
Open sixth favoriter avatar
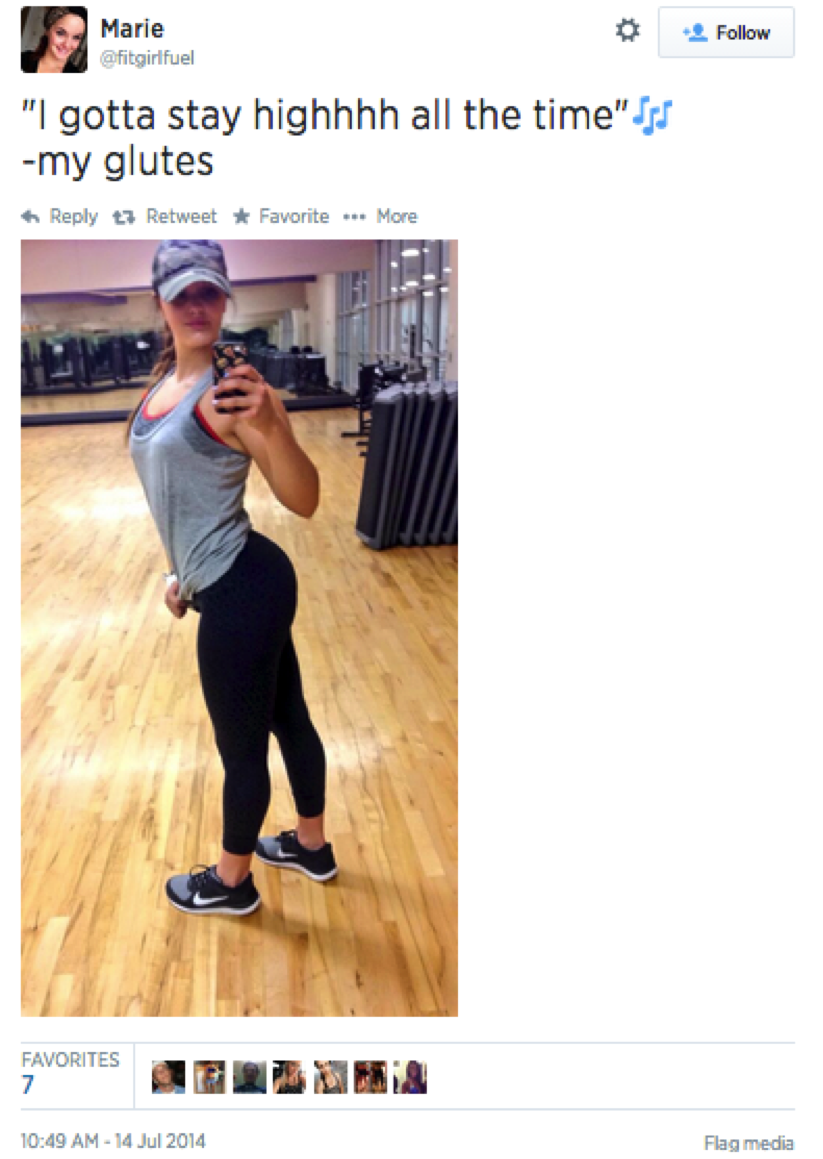tap(370, 1077)
